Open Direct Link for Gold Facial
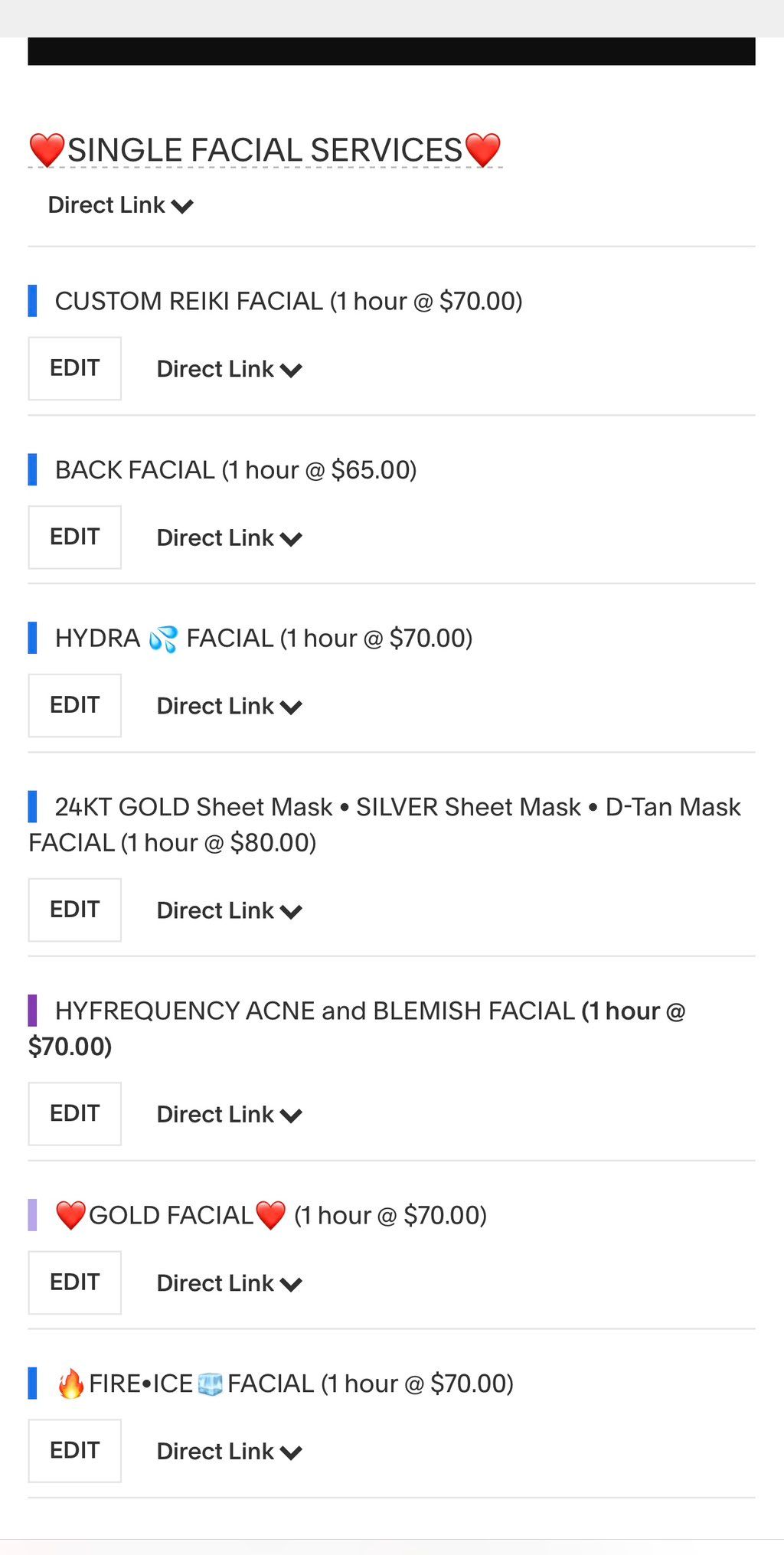The width and height of the screenshot is (784, 1555). pos(229,1283)
